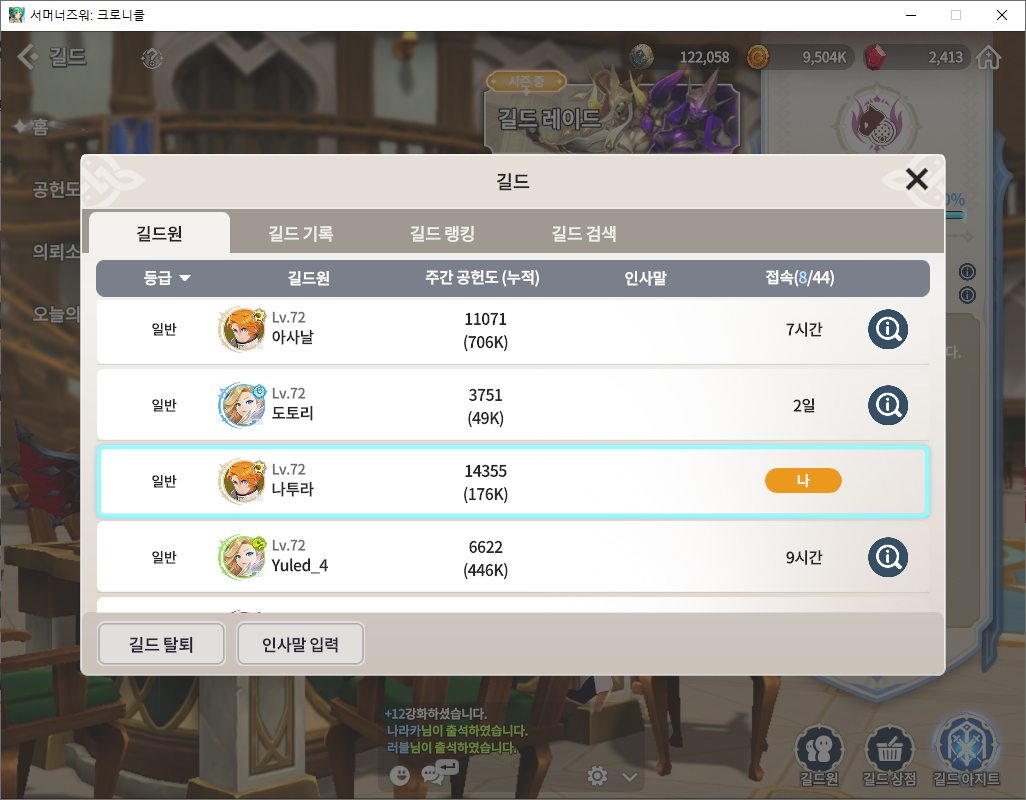Open info for member 도토리
1026x800 pixels.
point(887,405)
